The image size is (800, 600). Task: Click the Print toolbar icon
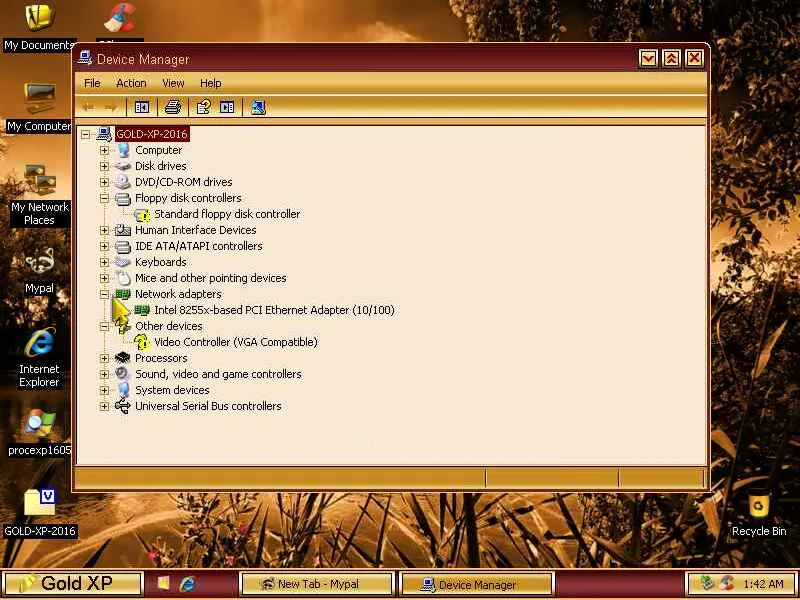pyautogui.click(x=172, y=107)
